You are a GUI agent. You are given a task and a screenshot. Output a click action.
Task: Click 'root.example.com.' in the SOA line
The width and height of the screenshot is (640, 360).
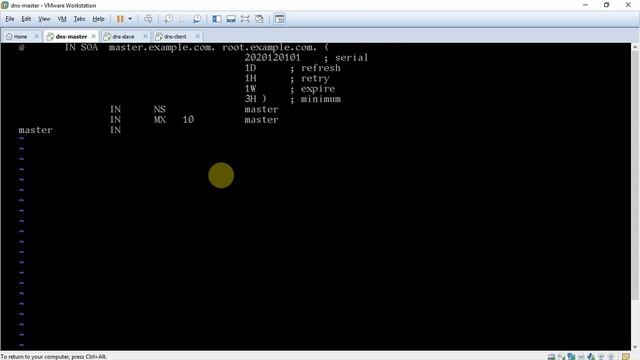[x=269, y=47]
